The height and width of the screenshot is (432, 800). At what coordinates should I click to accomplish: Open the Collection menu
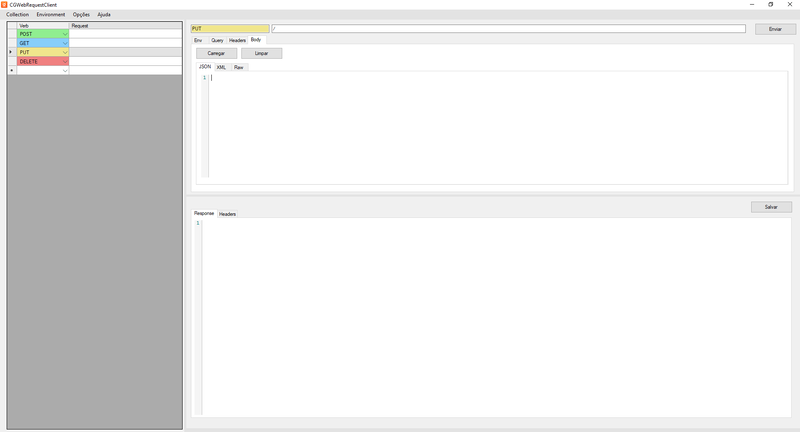tap(17, 15)
